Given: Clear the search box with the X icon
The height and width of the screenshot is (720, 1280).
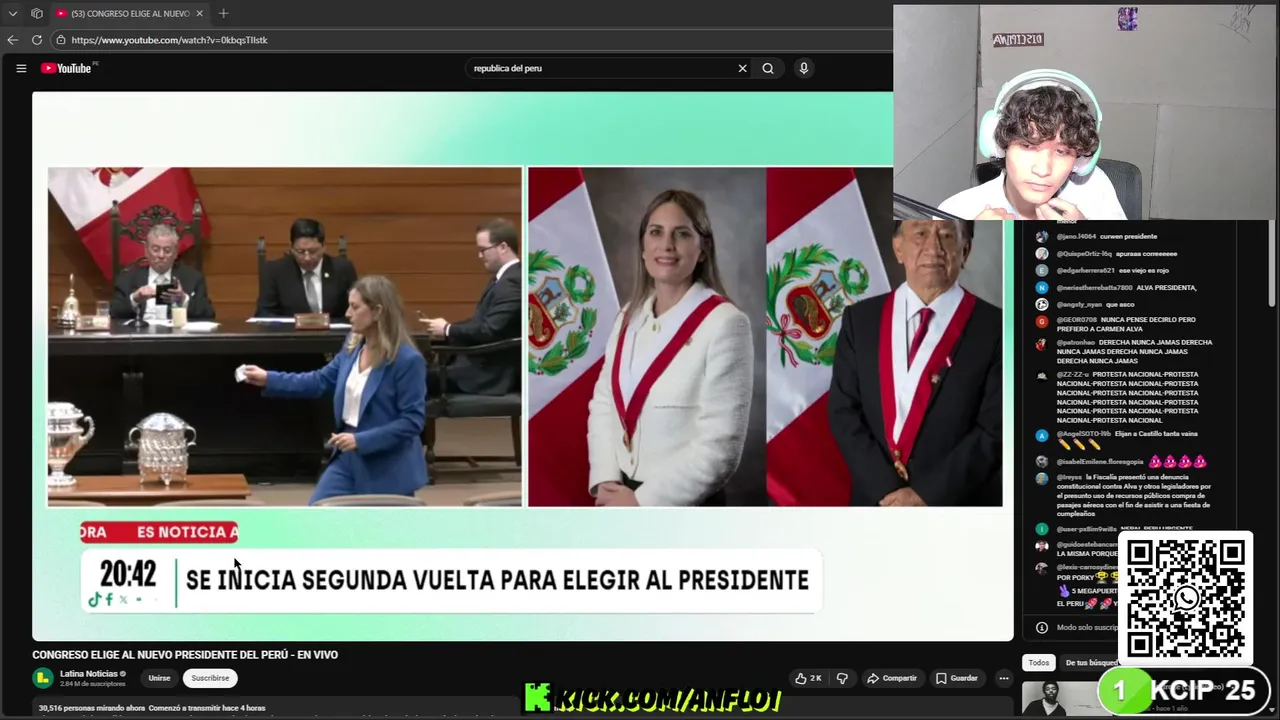Looking at the screenshot, I should click(x=742, y=68).
